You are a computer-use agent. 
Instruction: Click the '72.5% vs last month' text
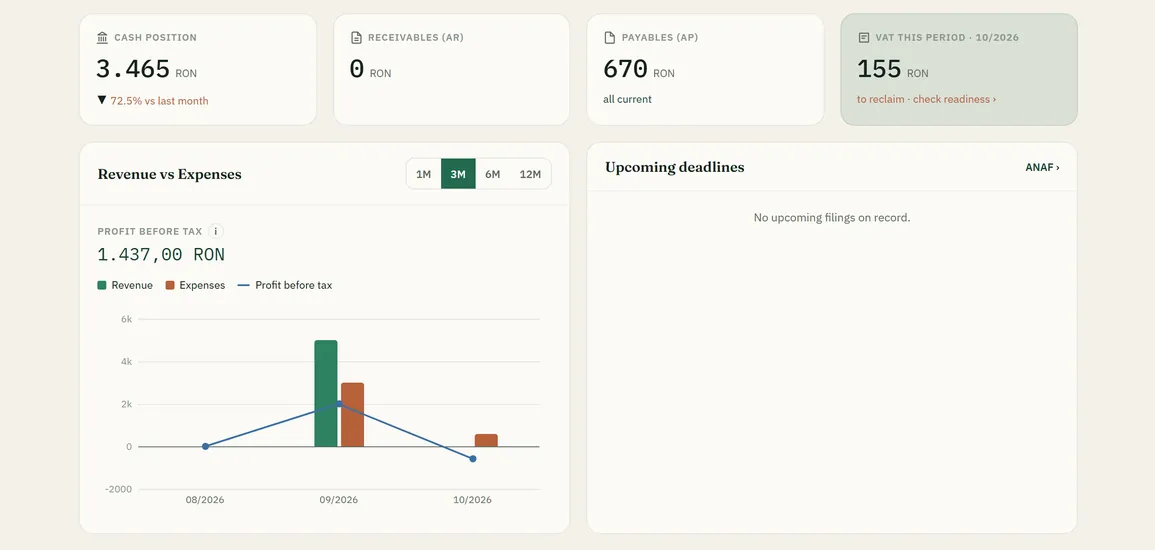coord(159,101)
